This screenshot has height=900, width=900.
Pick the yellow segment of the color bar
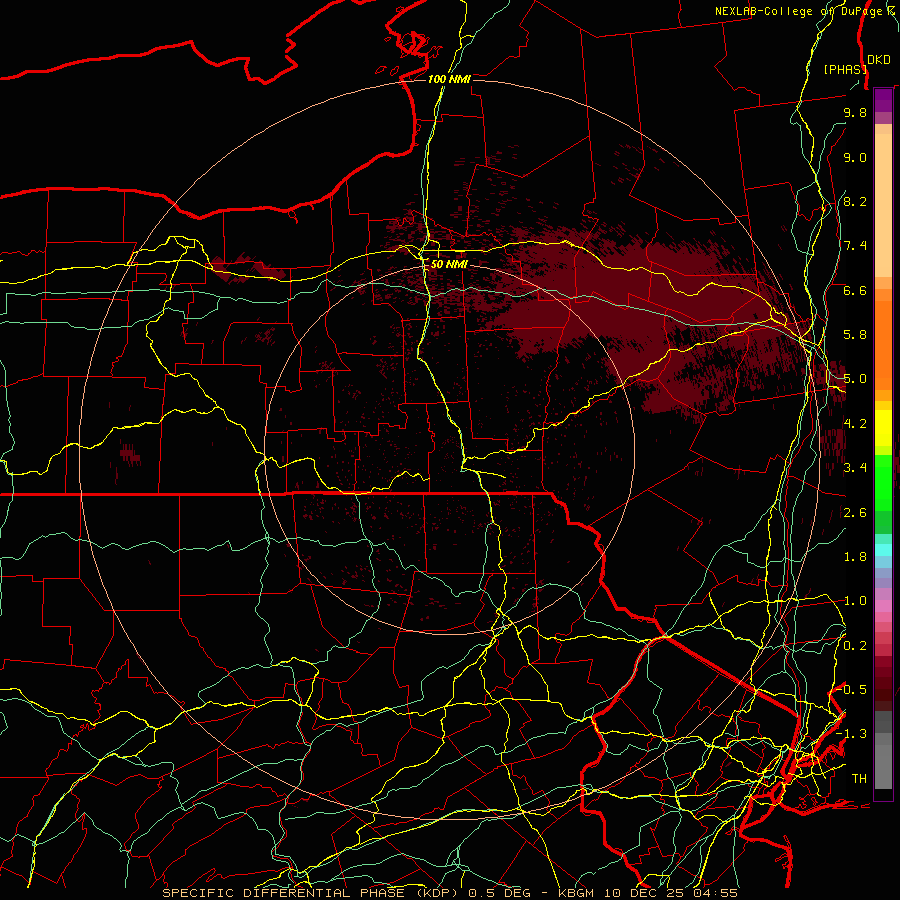coord(883,428)
